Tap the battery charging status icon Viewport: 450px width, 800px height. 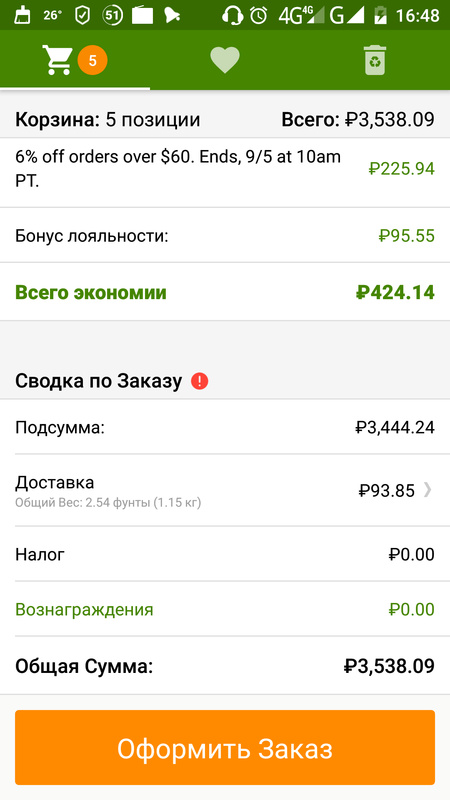(x=380, y=15)
